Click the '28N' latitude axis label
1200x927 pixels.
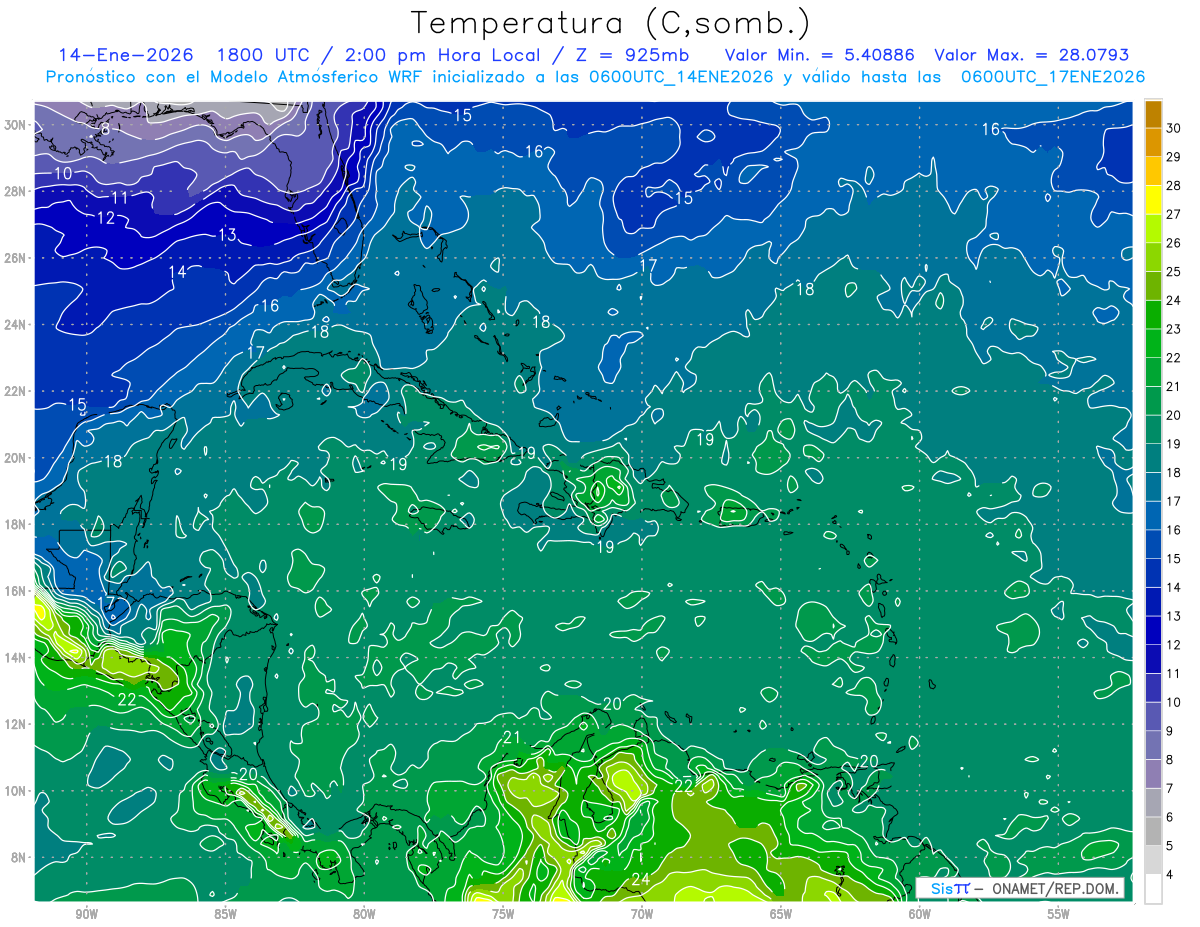(x=14, y=191)
